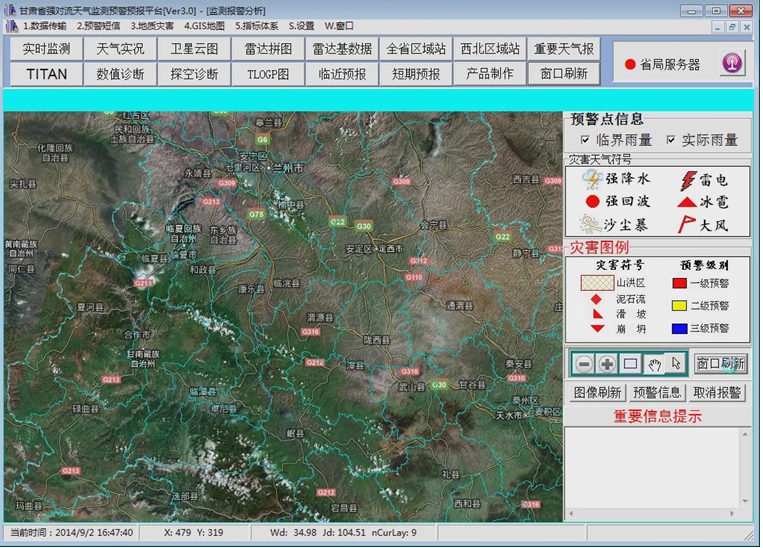Click the hail 冰雹 red triangle symbol
763x548 pixels.
point(687,202)
